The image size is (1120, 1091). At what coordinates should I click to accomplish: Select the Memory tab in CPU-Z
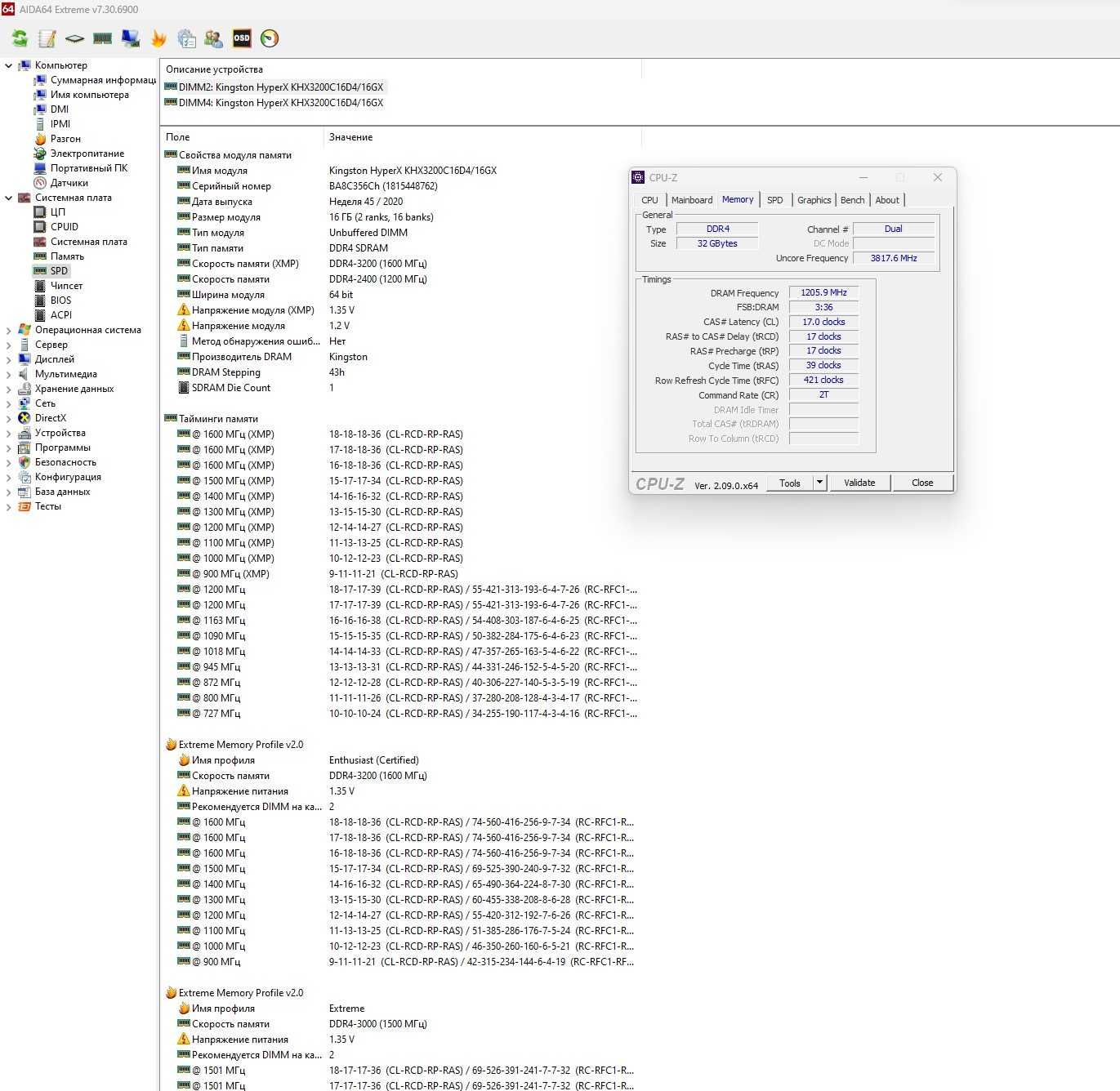click(738, 199)
